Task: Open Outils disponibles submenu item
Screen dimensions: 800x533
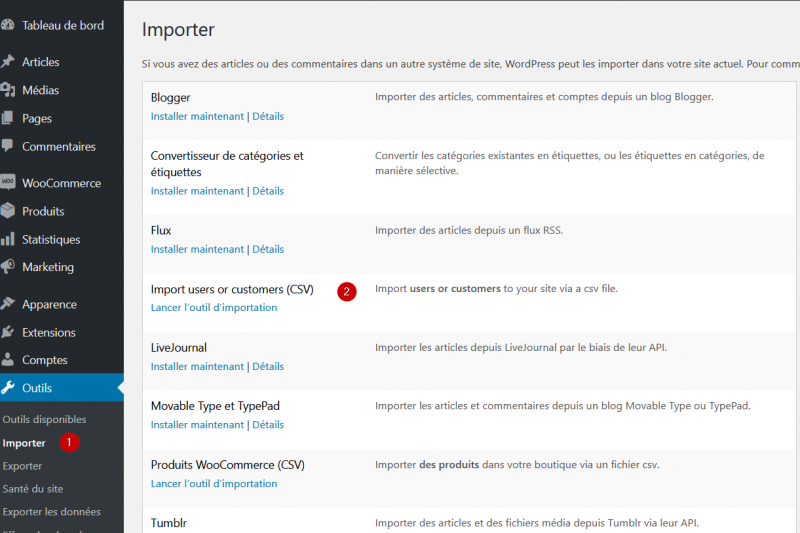Action: click(44, 419)
